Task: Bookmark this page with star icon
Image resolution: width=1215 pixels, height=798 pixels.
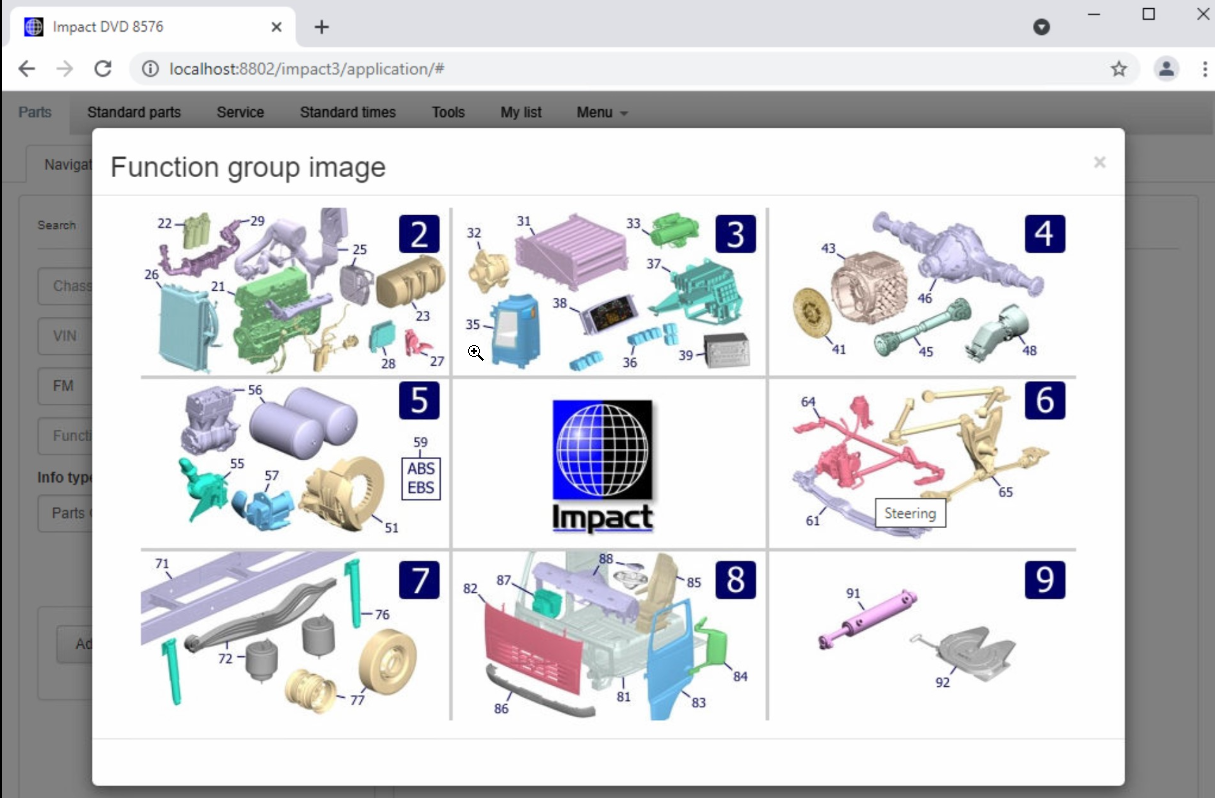Action: pos(1118,69)
